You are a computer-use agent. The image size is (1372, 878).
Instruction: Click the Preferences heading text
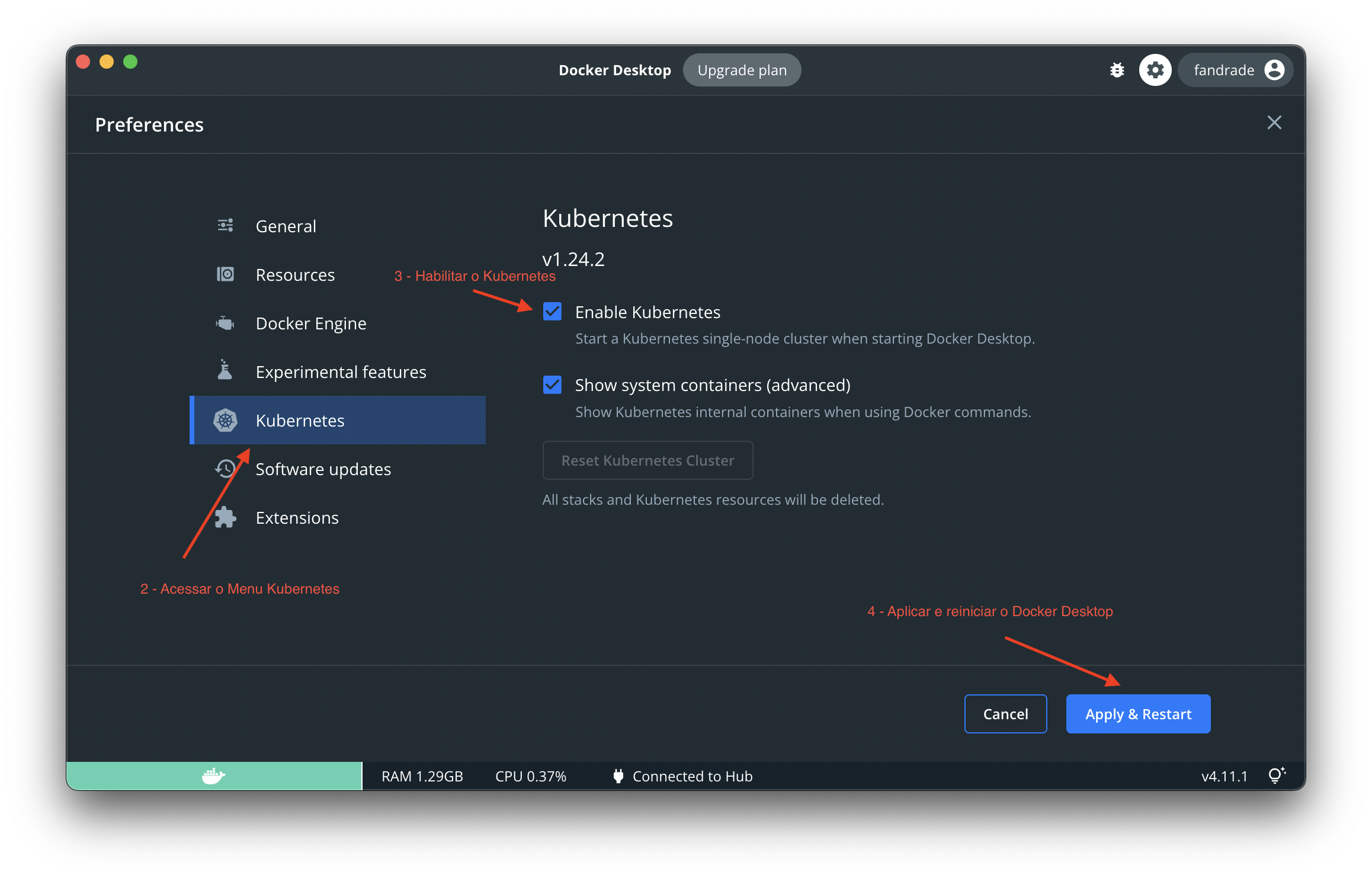149,124
